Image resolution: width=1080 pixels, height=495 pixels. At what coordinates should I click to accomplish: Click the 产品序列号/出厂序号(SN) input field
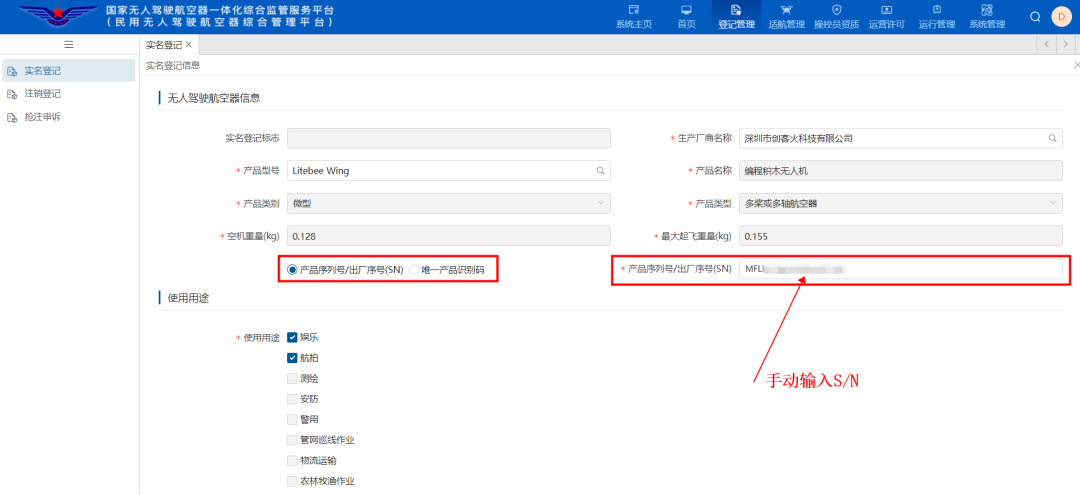pyautogui.click(x=900, y=269)
